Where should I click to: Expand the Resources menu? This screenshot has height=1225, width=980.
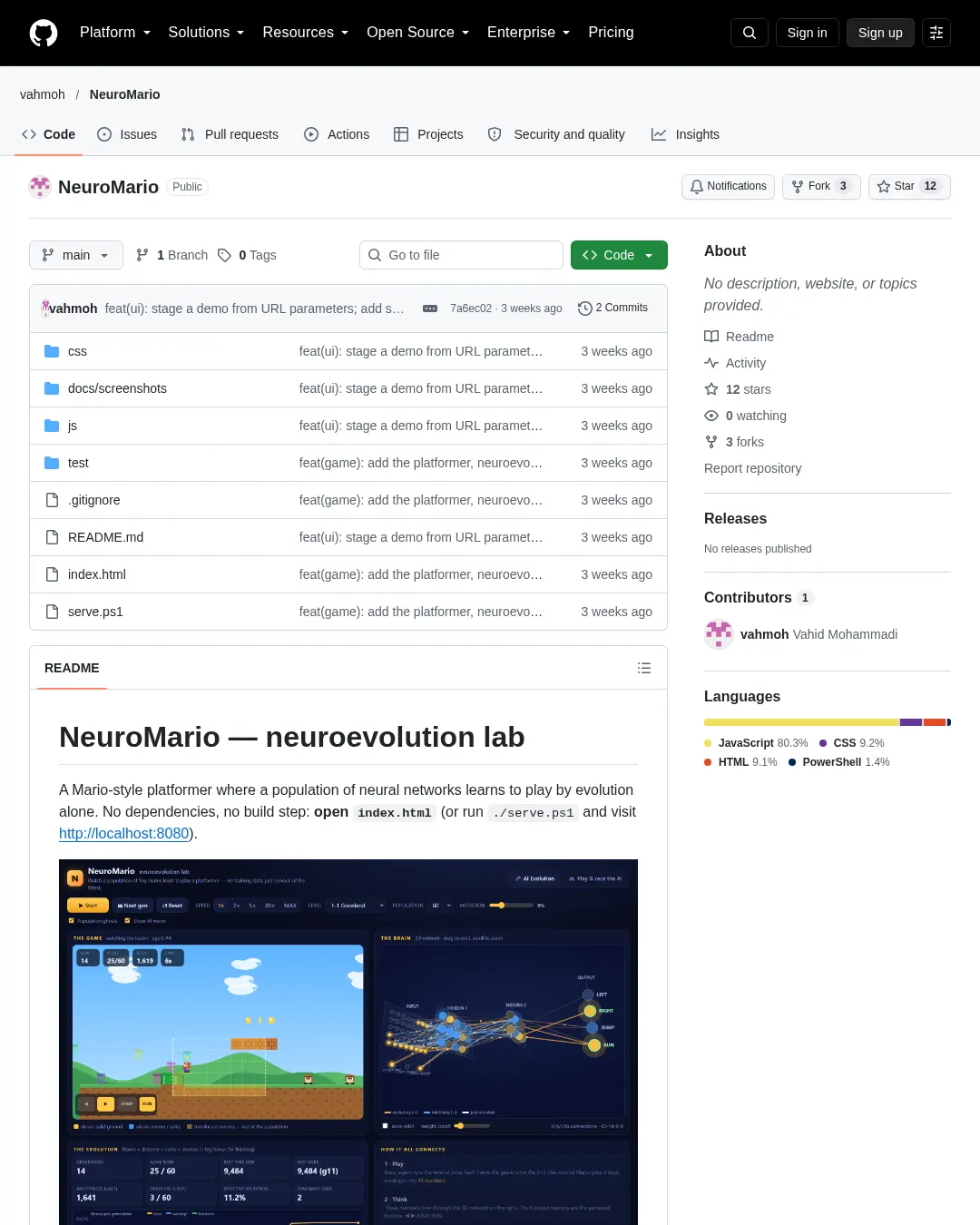(x=306, y=33)
